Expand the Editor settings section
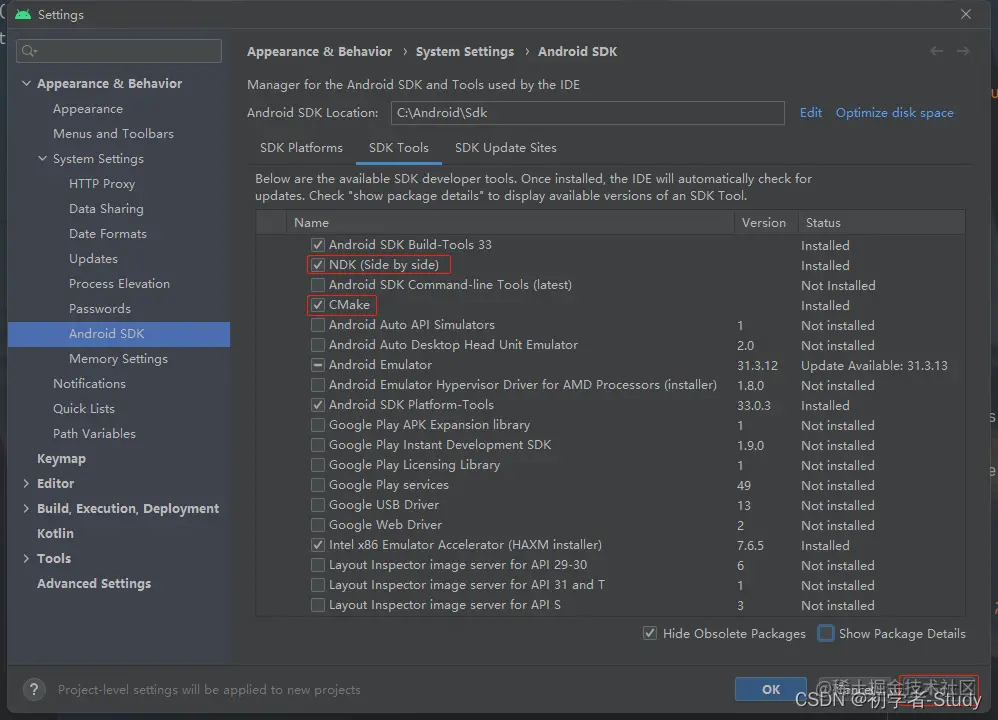Image resolution: width=998 pixels, height=720 pixels. point(27,484)
